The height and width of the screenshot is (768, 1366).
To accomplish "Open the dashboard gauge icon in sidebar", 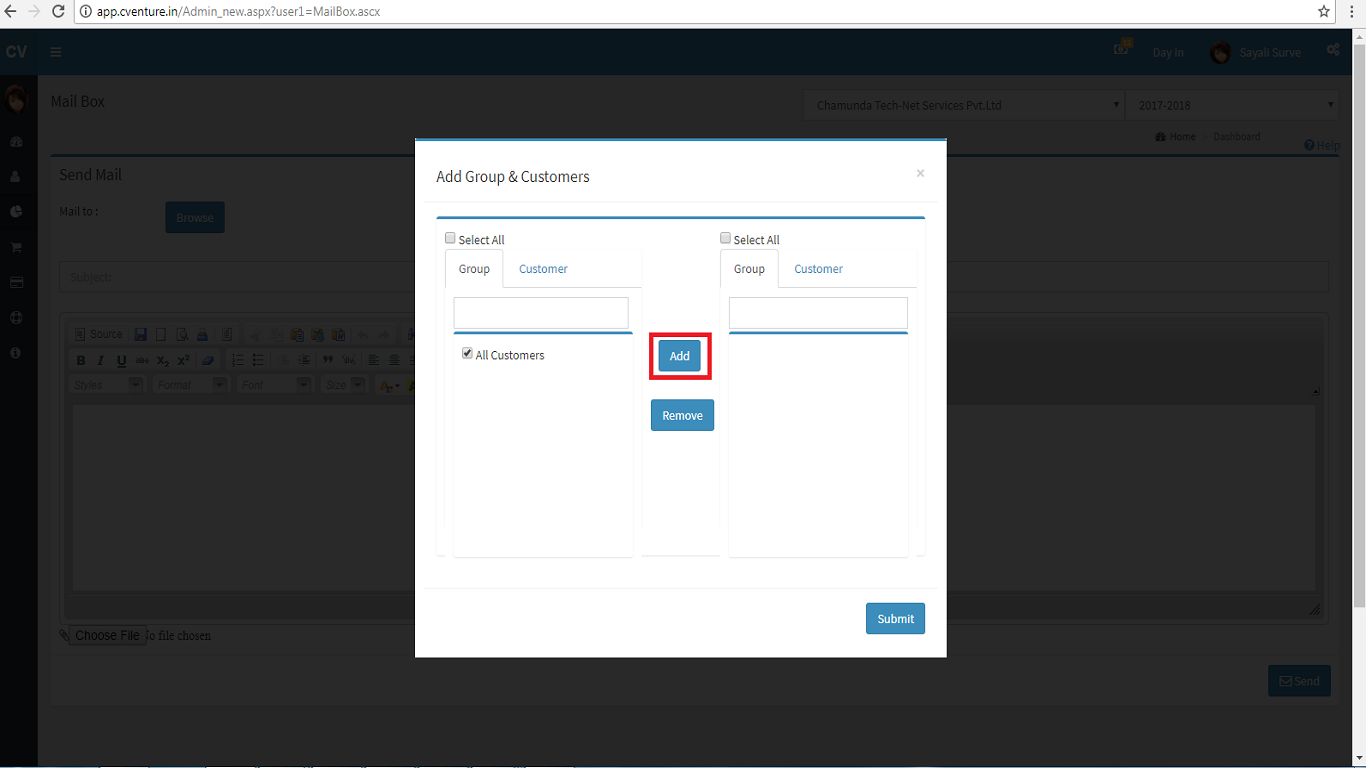I will coord(16,142).
